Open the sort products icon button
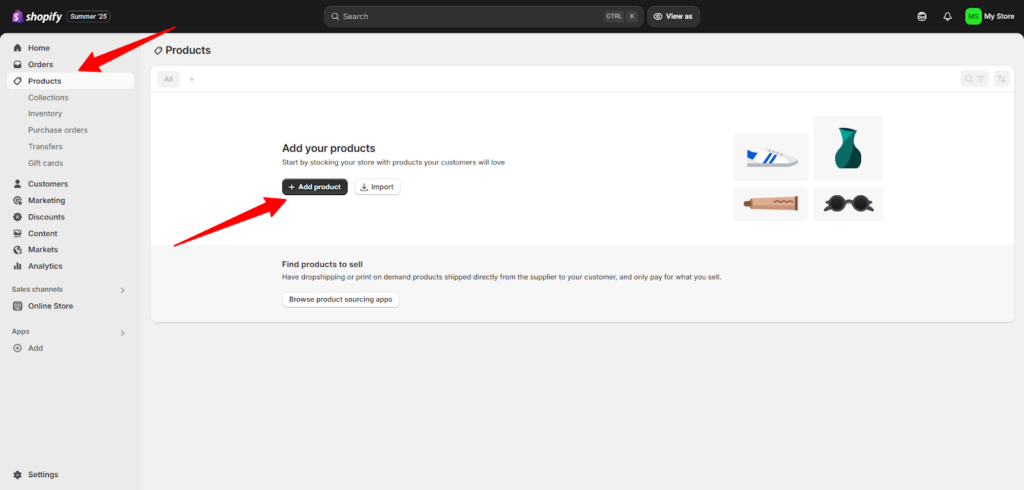1024x490 pixels. tap(1002, 79)
